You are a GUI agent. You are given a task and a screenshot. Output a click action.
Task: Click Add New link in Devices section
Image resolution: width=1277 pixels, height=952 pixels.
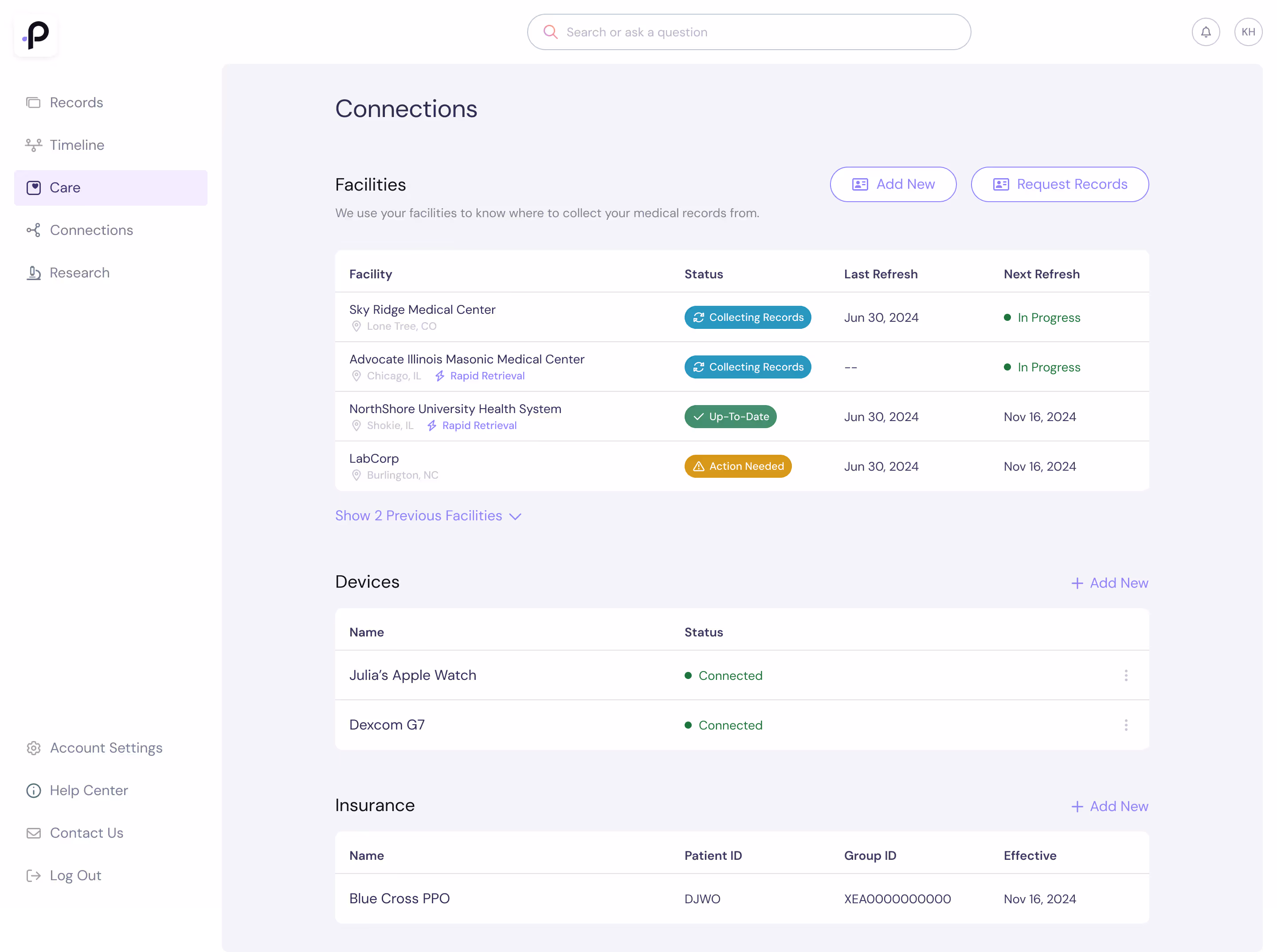pyautogui.click(x=1109, y=583)
